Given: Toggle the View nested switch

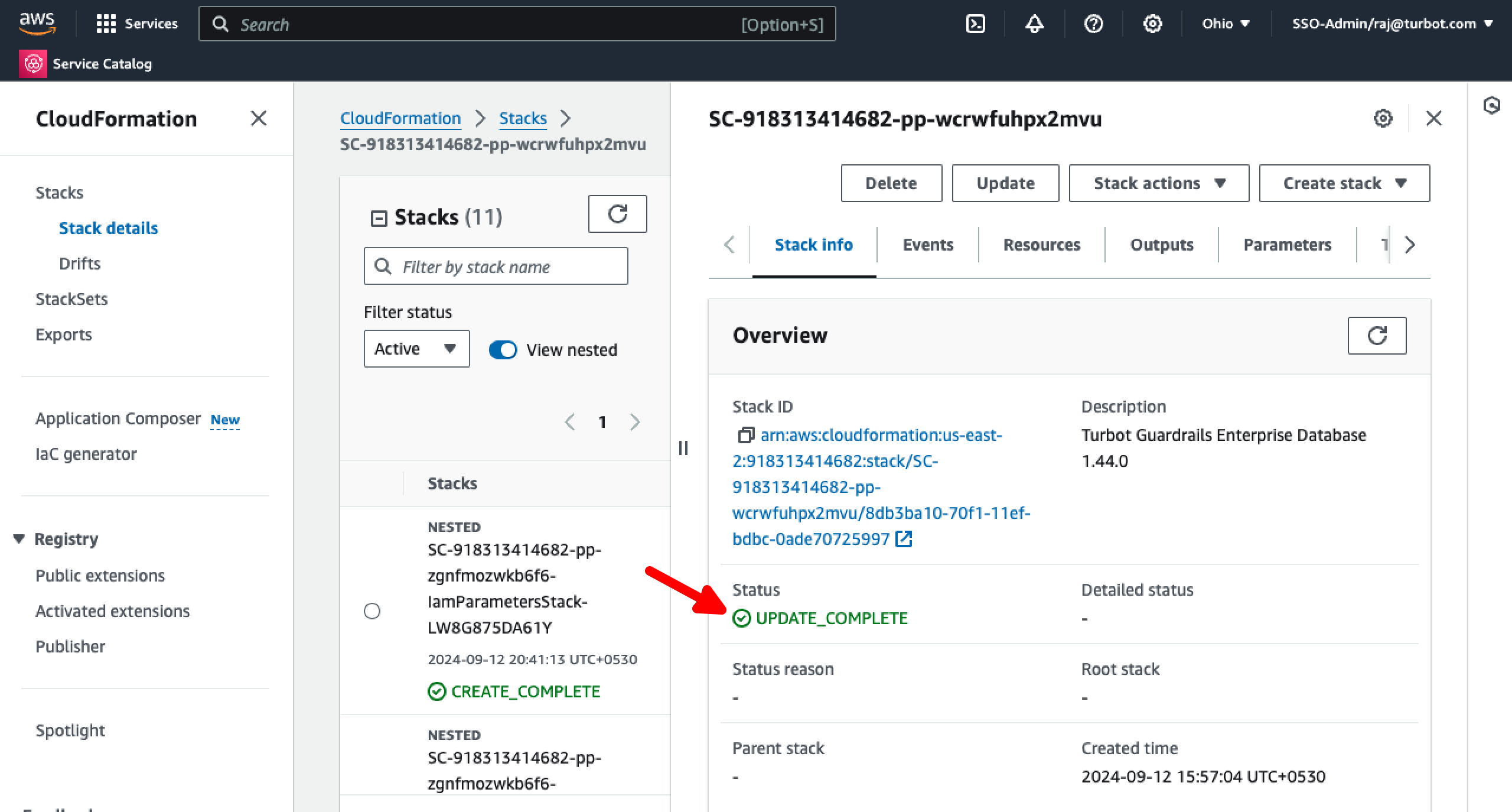Looking at the screenshot, I should tap(503, 350).
